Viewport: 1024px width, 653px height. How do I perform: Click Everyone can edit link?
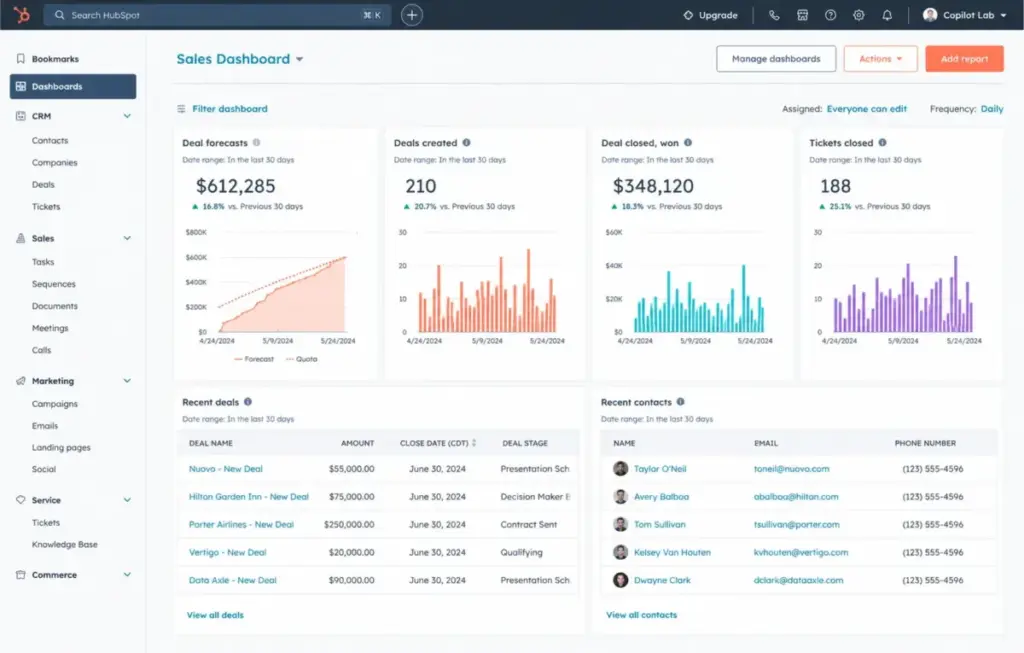pos(867,109)
